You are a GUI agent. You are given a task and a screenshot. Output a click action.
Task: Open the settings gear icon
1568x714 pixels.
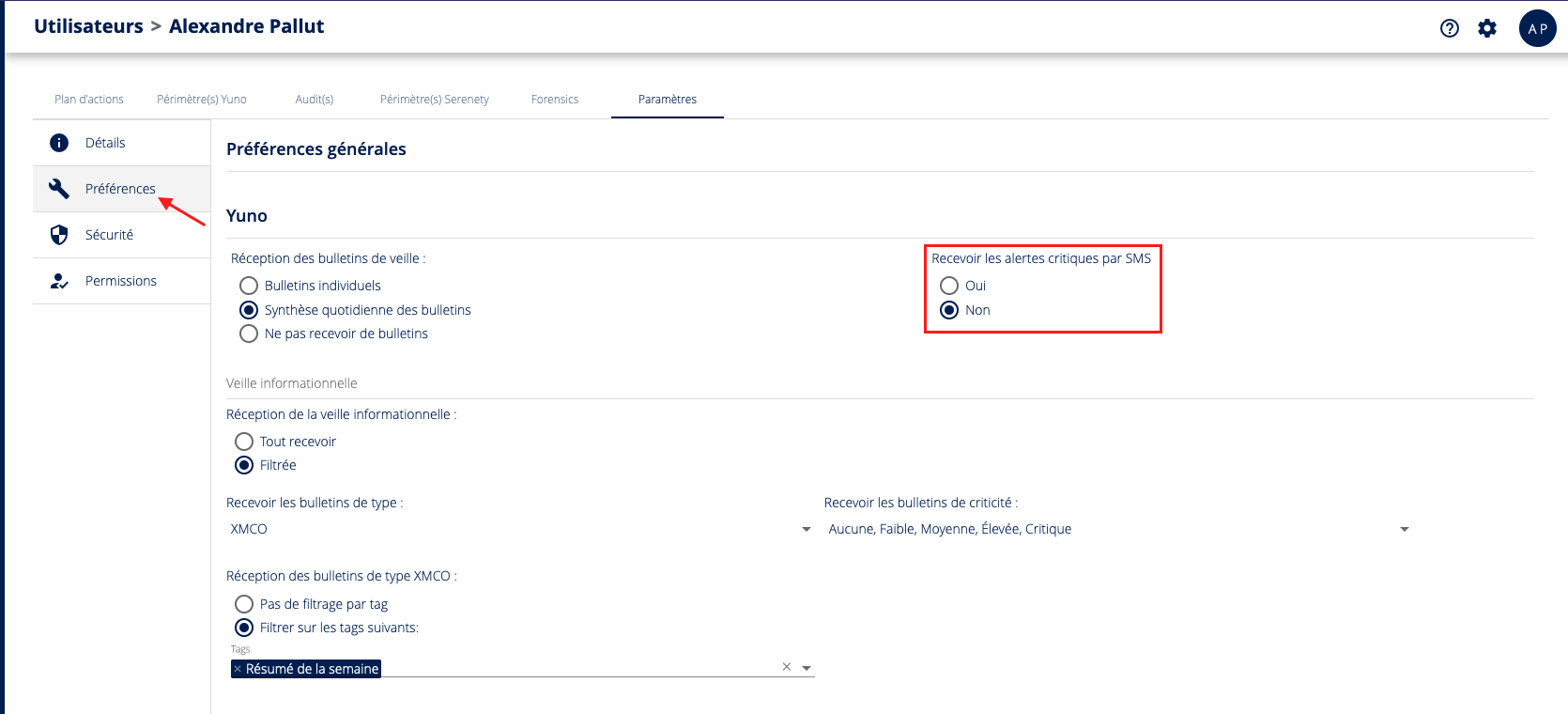[1487, 28]
